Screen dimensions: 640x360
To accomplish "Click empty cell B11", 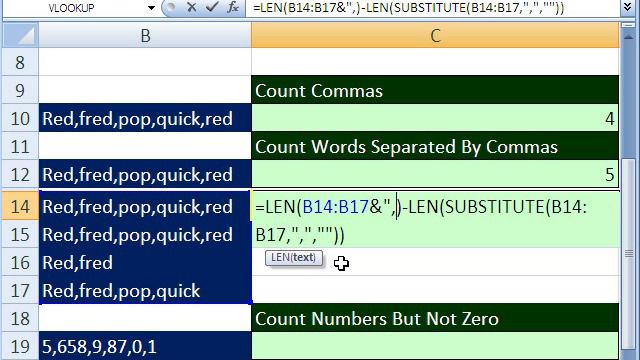I will (145, 146).
